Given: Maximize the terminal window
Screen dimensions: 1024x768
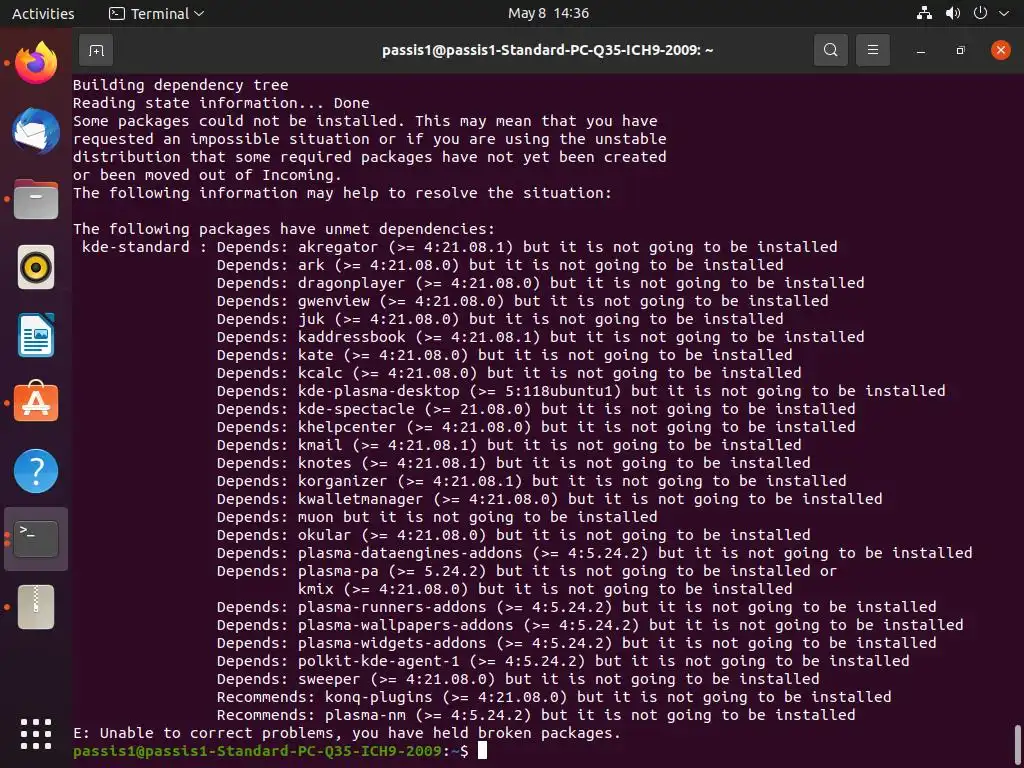Looking at the screenshot, I should point(960,50).
